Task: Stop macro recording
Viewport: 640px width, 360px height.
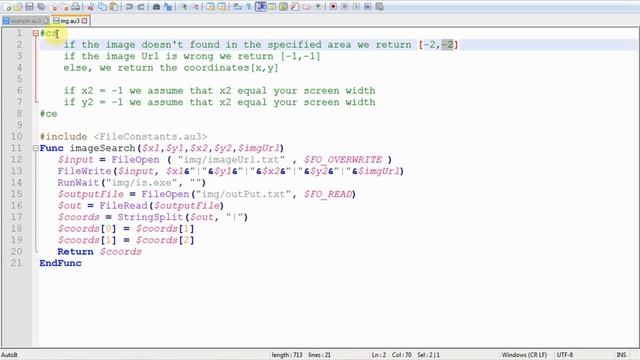Action: click(344, 7)
